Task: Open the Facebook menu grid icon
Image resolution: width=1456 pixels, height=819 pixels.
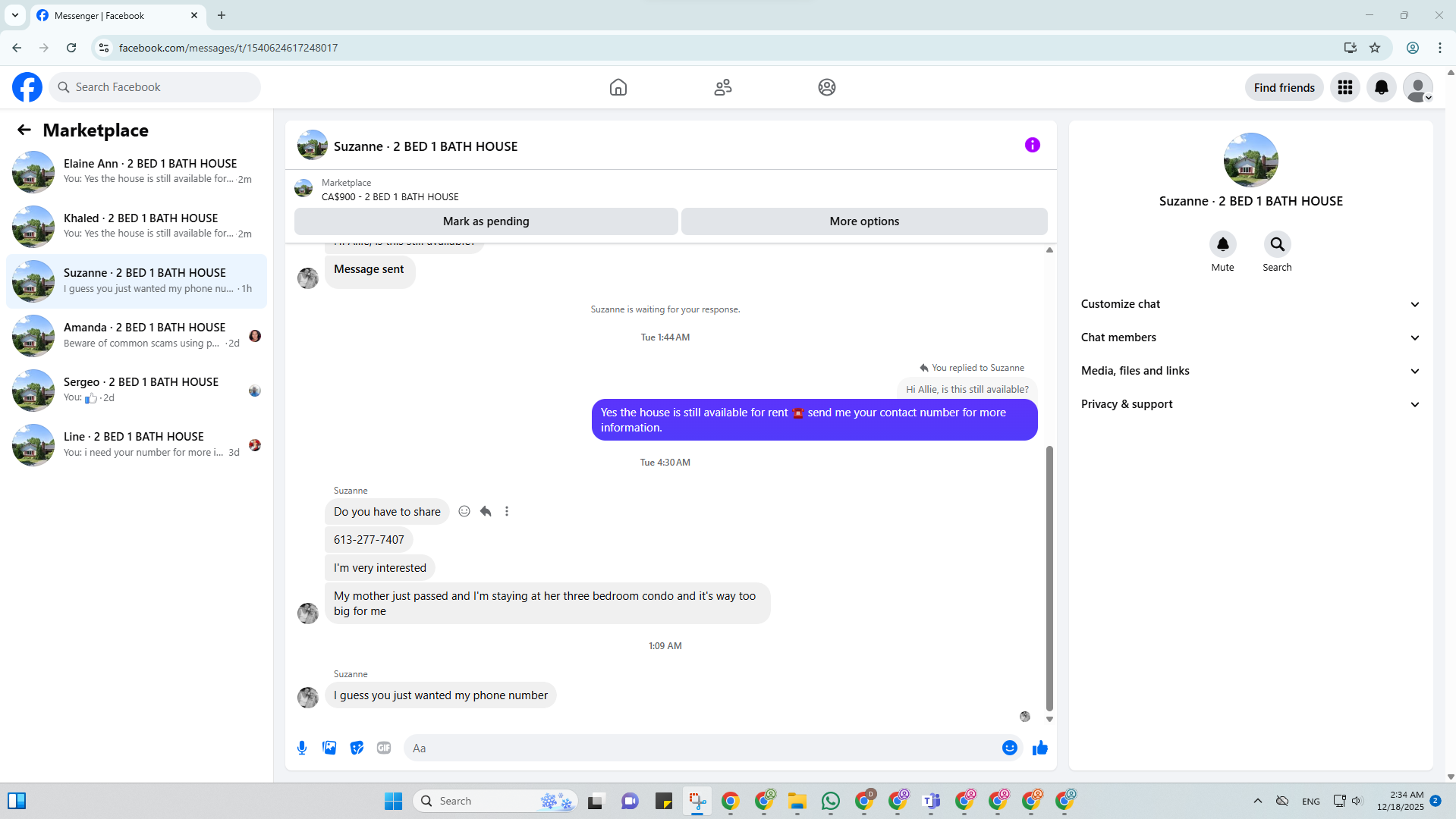Action: [1345, 87]
